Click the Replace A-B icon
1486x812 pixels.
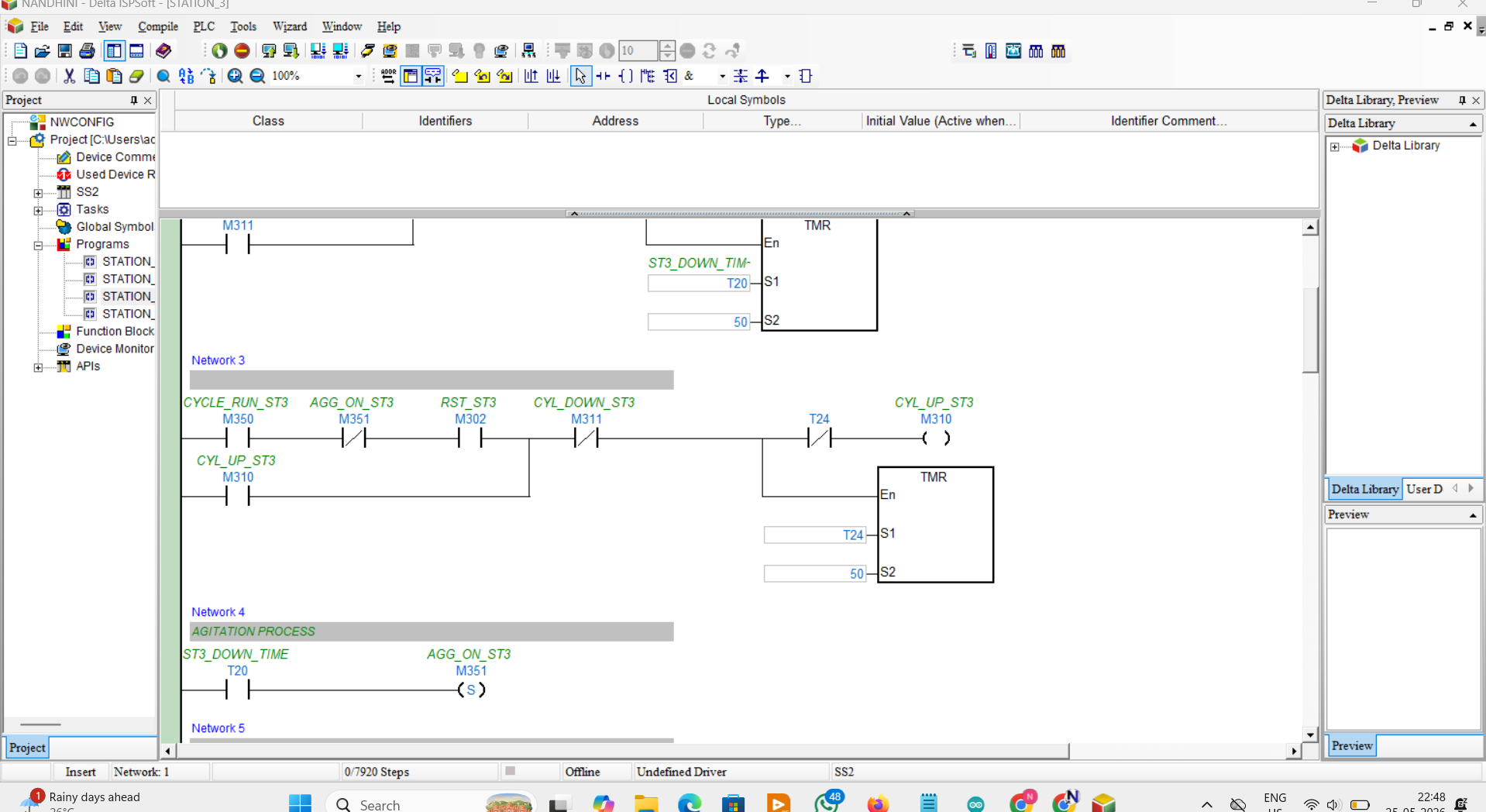click(186, 76)
